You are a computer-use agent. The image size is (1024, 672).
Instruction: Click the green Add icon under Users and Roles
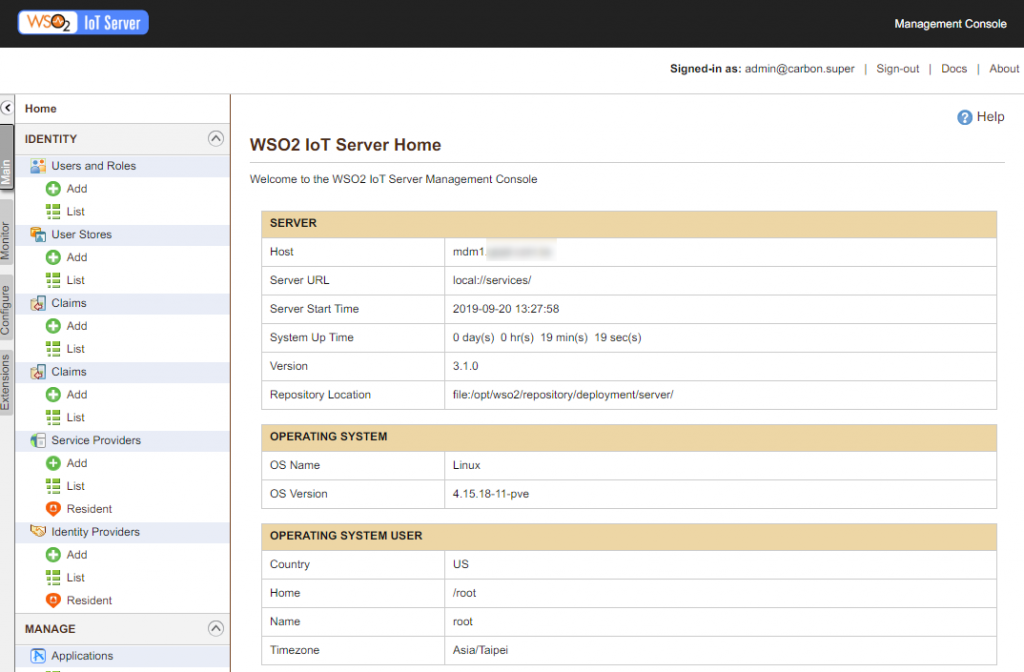tap(53, 189)
